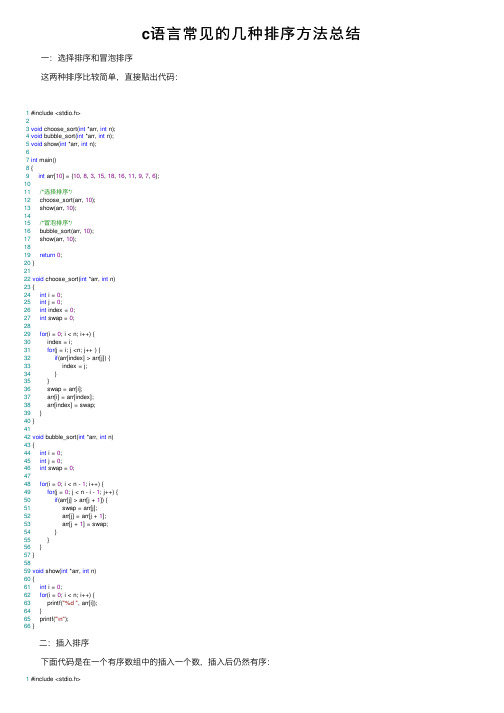This screenshot has height=713, width=504.
Task: Click the sentence "下面代码是在一个有序数组中的插入一个数，插入后仍然有序："
Action: coord(155,662)
